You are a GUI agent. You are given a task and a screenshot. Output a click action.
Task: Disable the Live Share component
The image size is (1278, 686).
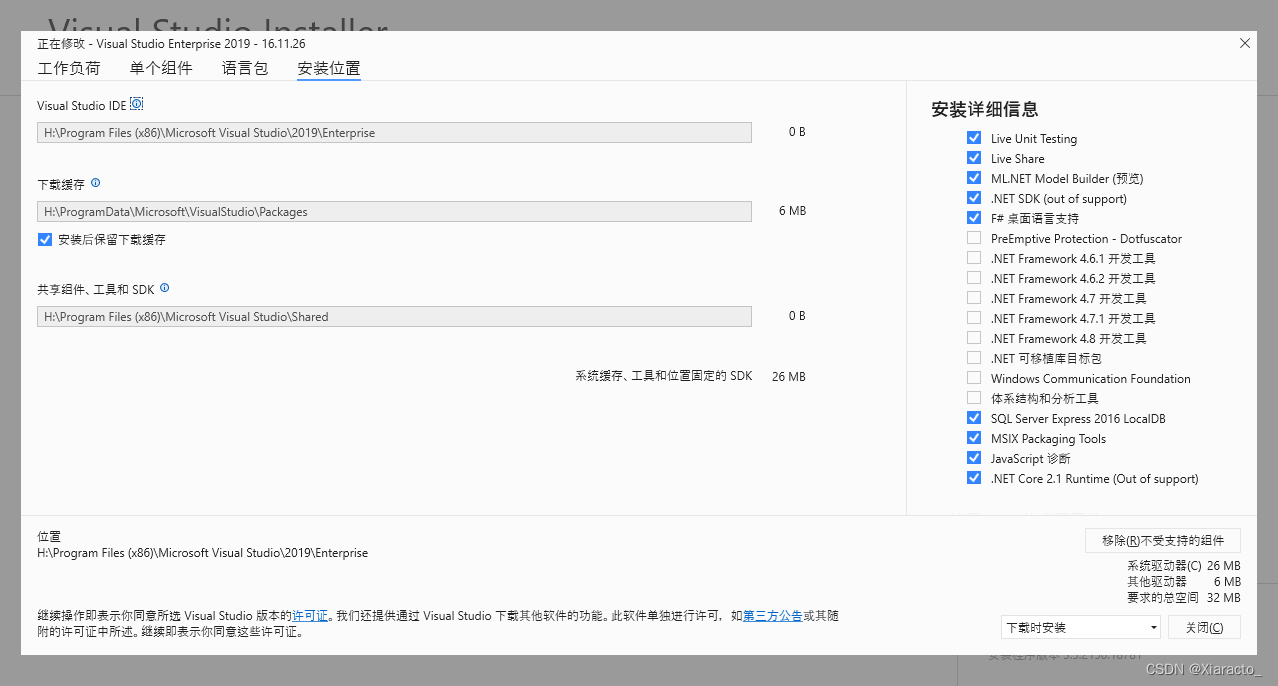[x=974, y=158]
